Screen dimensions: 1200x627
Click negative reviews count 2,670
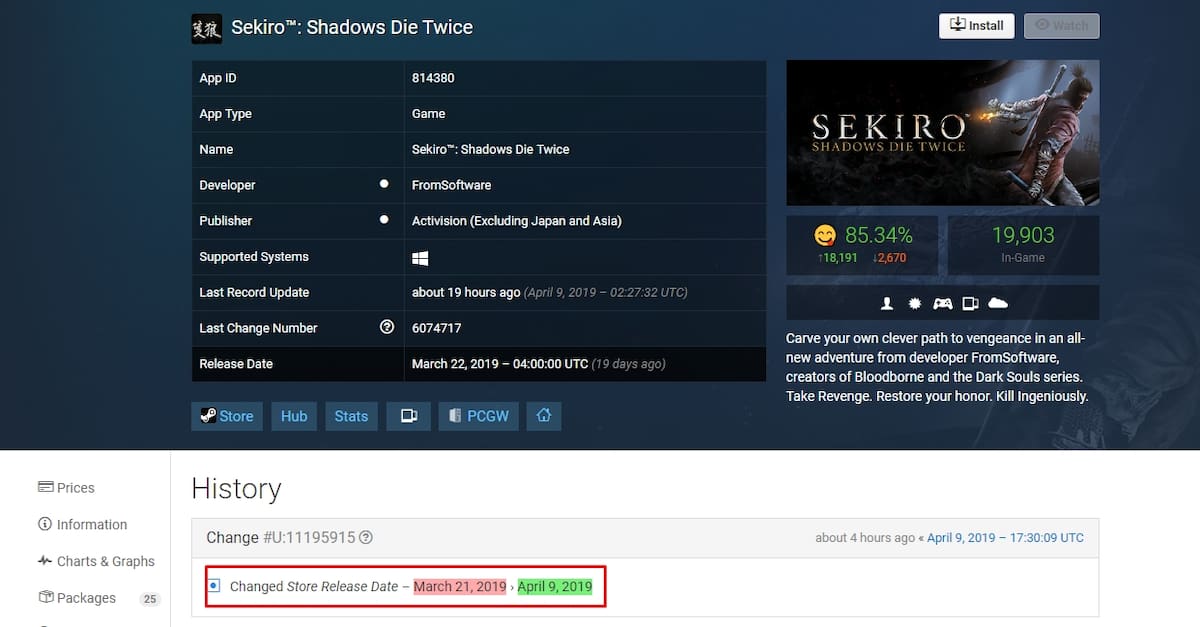point(887,258)
